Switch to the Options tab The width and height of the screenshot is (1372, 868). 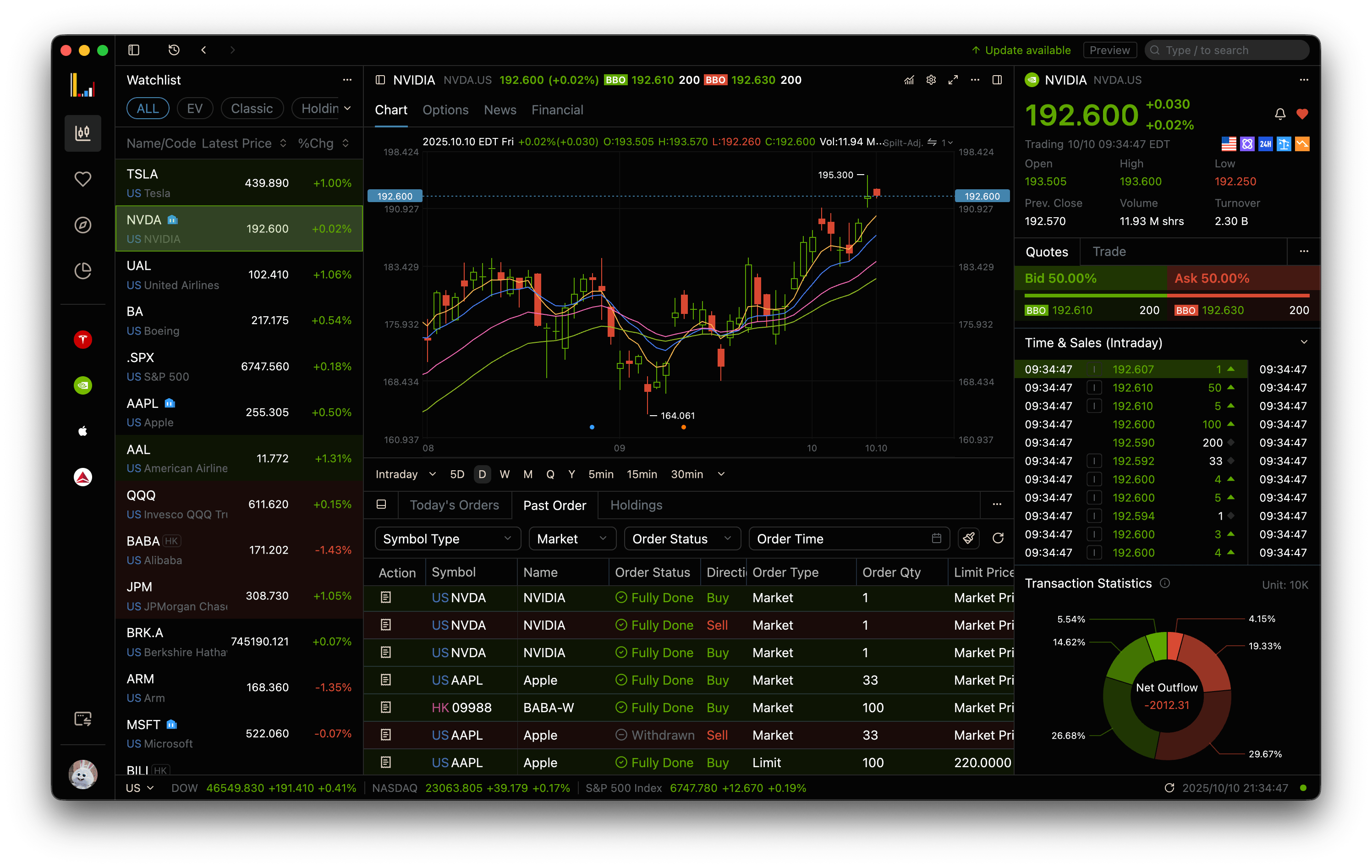click(445, 110)
